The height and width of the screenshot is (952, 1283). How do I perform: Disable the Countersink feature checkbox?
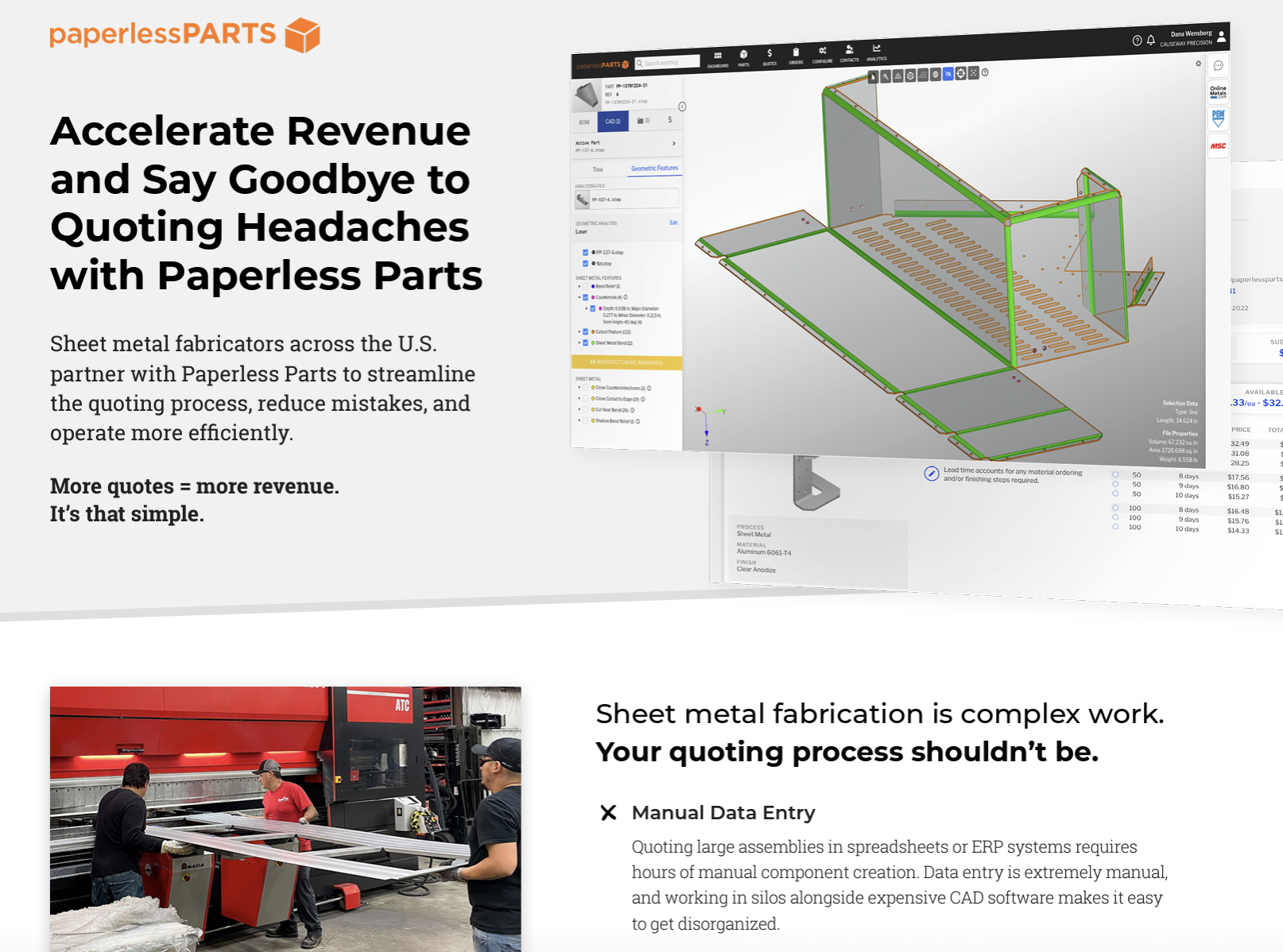pyautogui.click(x=585, y=296)
